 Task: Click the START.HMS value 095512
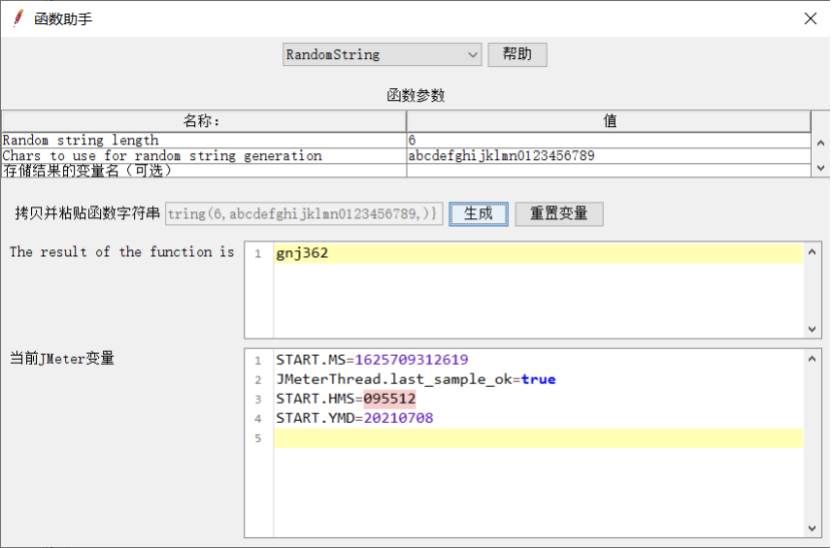coord(389,399)
